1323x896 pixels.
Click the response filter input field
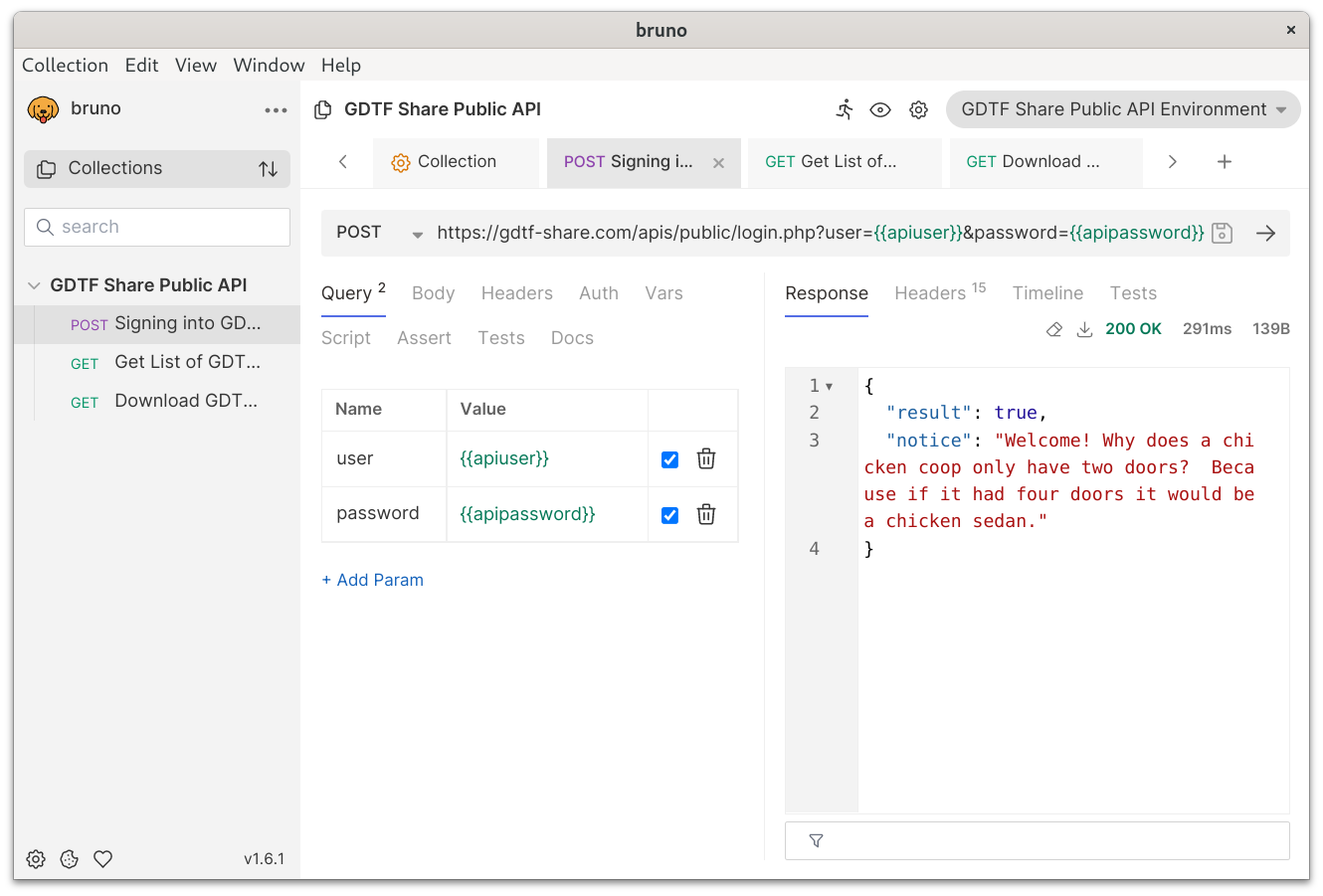(1038, 841)
